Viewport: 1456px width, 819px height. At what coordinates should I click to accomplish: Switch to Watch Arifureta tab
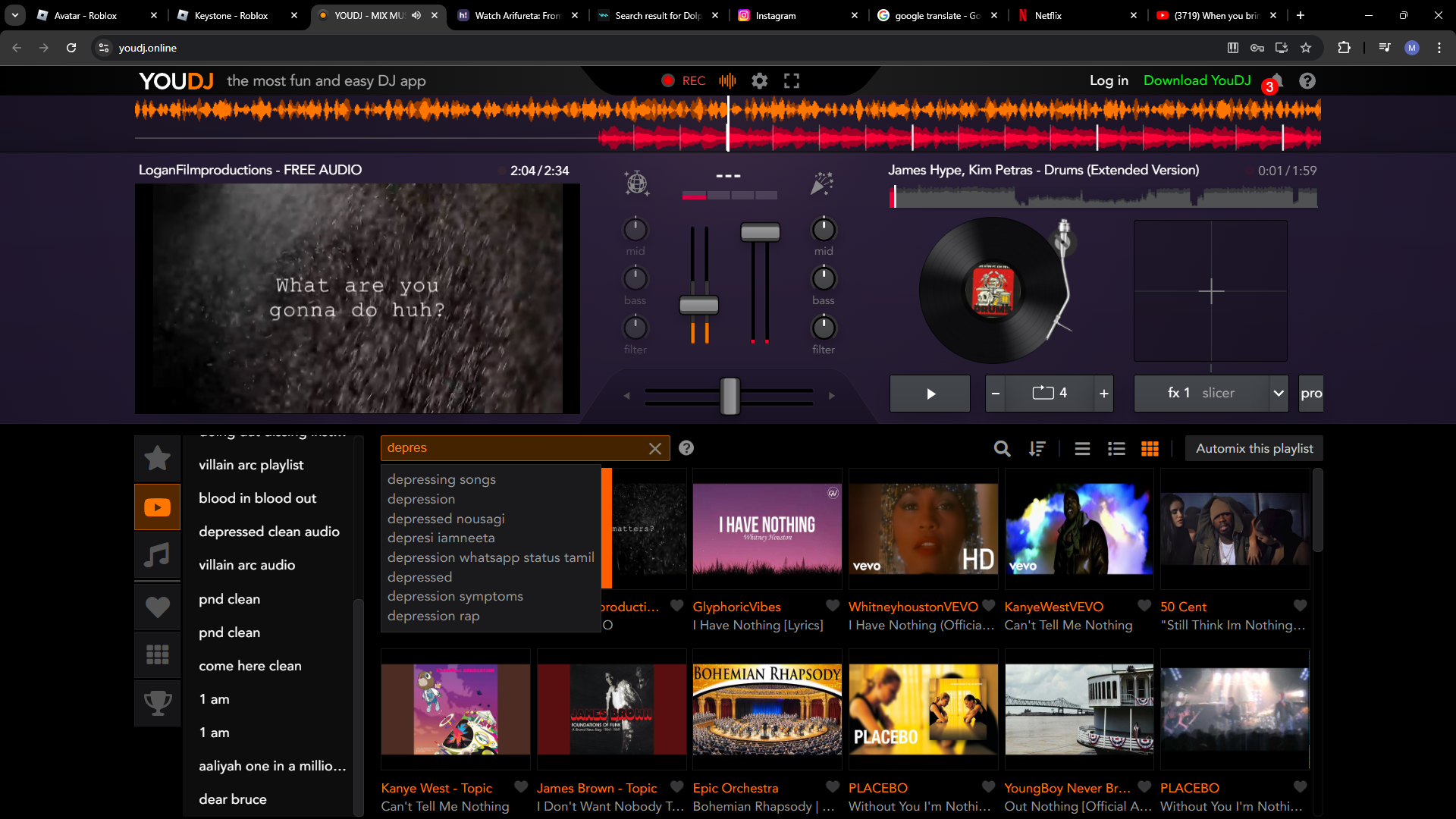tap(519, 15)
